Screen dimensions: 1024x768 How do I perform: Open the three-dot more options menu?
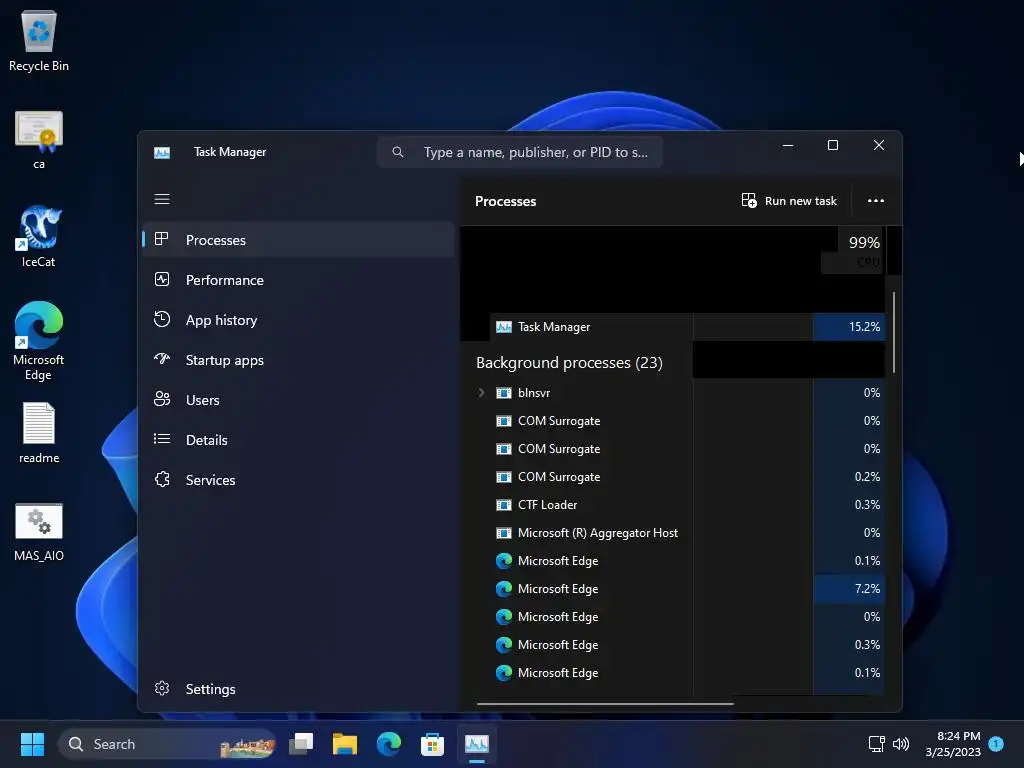(876, 201)
